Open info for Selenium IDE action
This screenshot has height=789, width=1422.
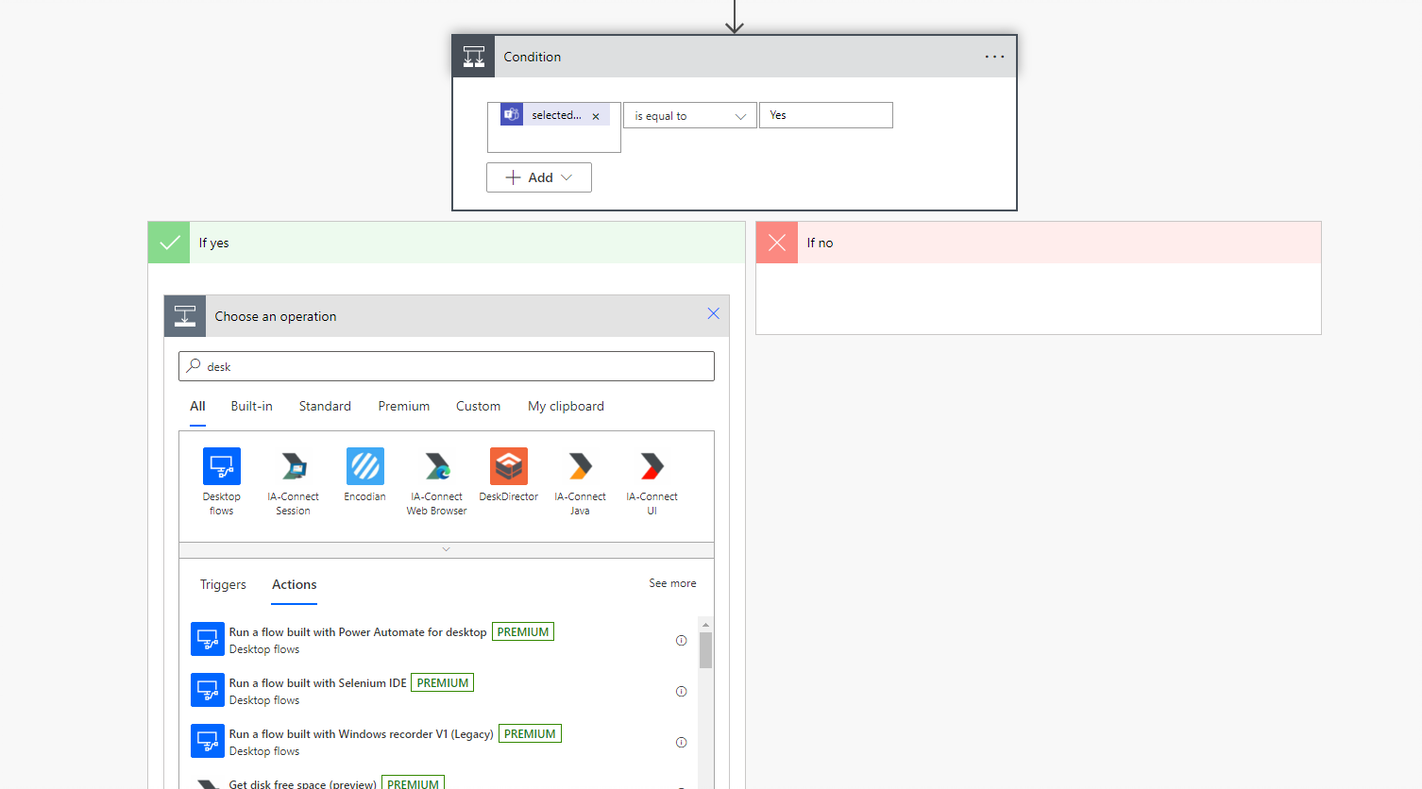pyautogui.click(x=682, y=691)
